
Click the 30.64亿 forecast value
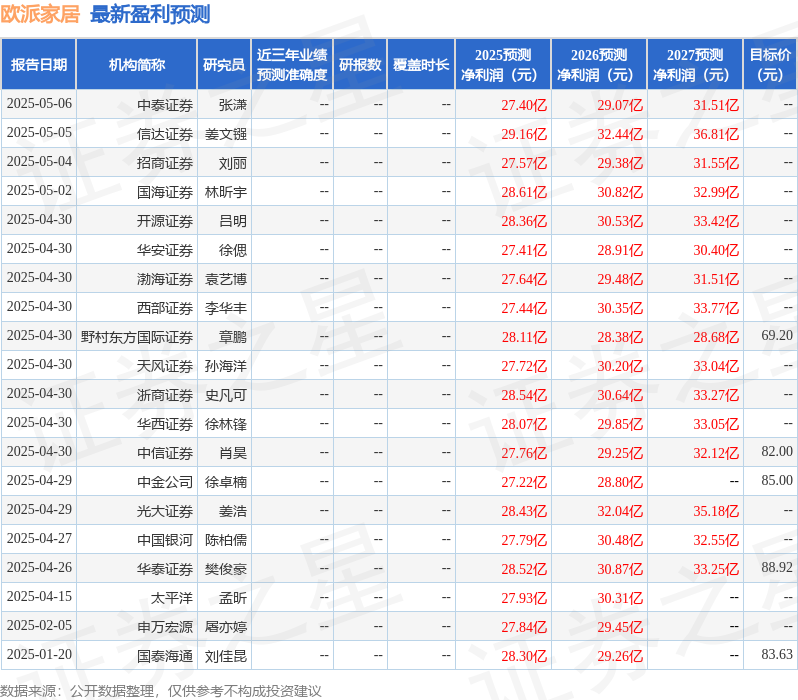click(620, 396)
